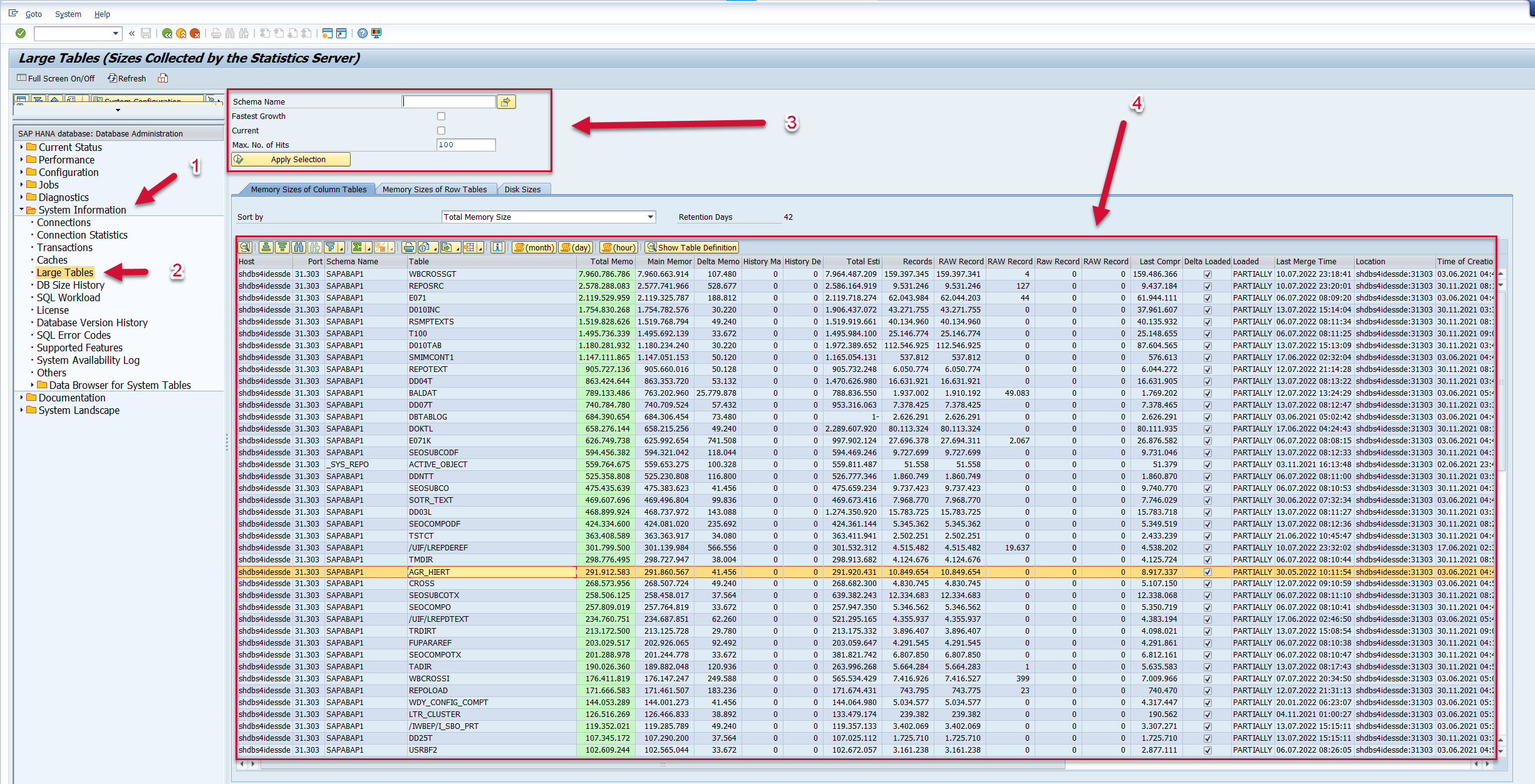The width and height of the screenshot is (1535, 784).
Task: Click the Set Filter funnel icon
Action: pos(330,247)
